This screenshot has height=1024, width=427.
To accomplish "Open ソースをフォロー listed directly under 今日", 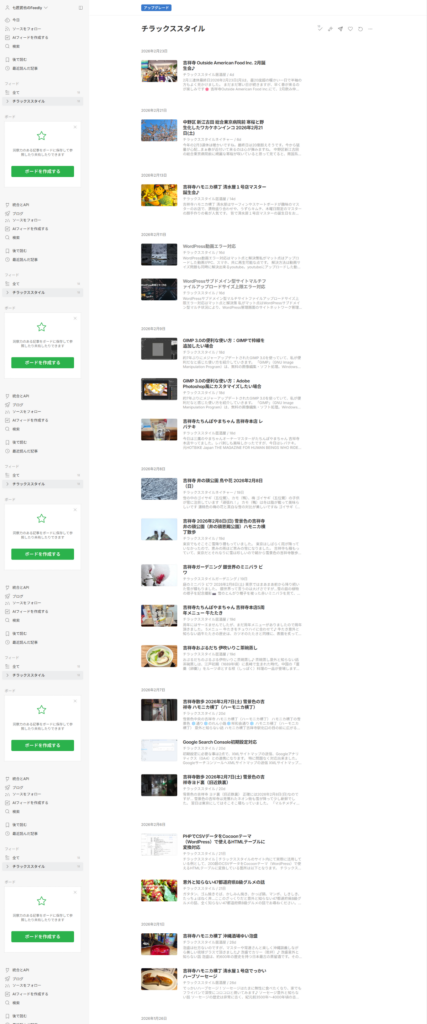I will (x=26, y=29).
